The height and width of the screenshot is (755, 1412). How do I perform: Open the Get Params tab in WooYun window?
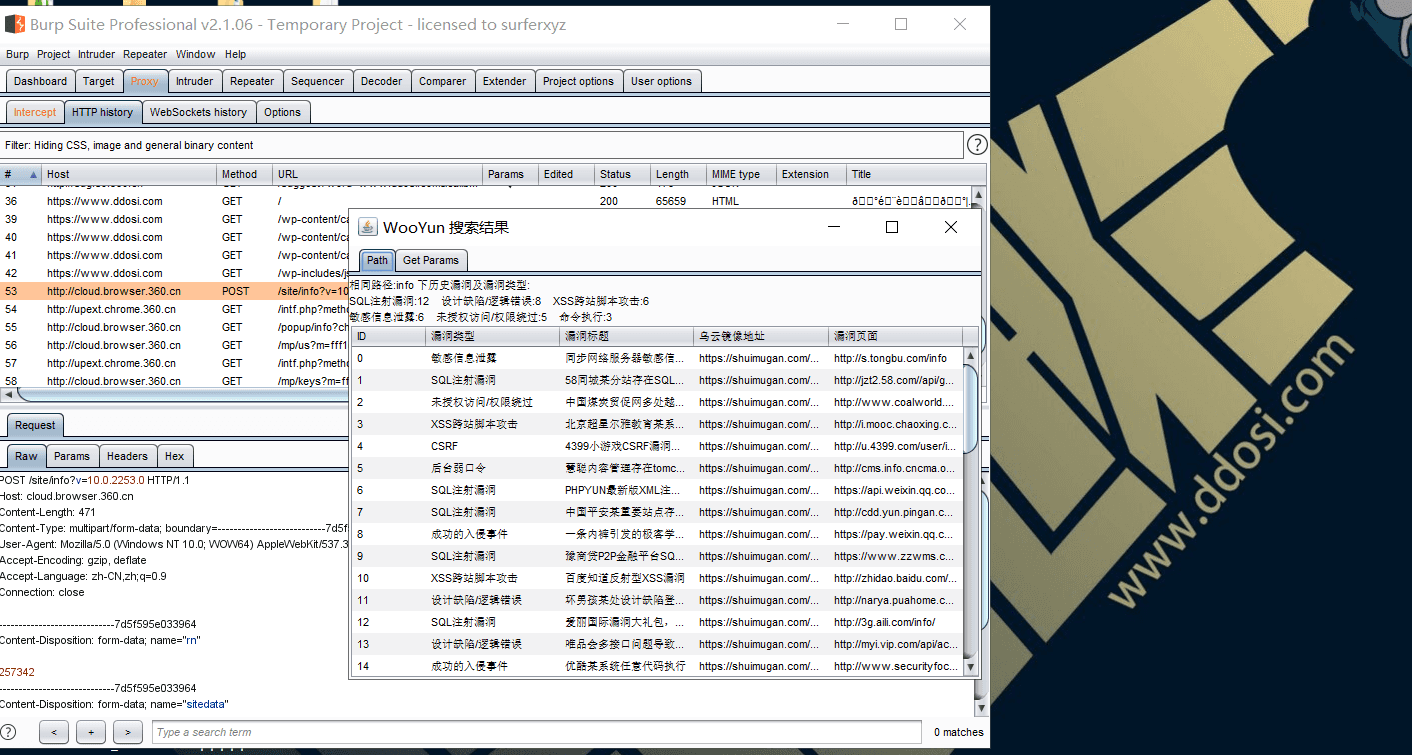[431, 260]
